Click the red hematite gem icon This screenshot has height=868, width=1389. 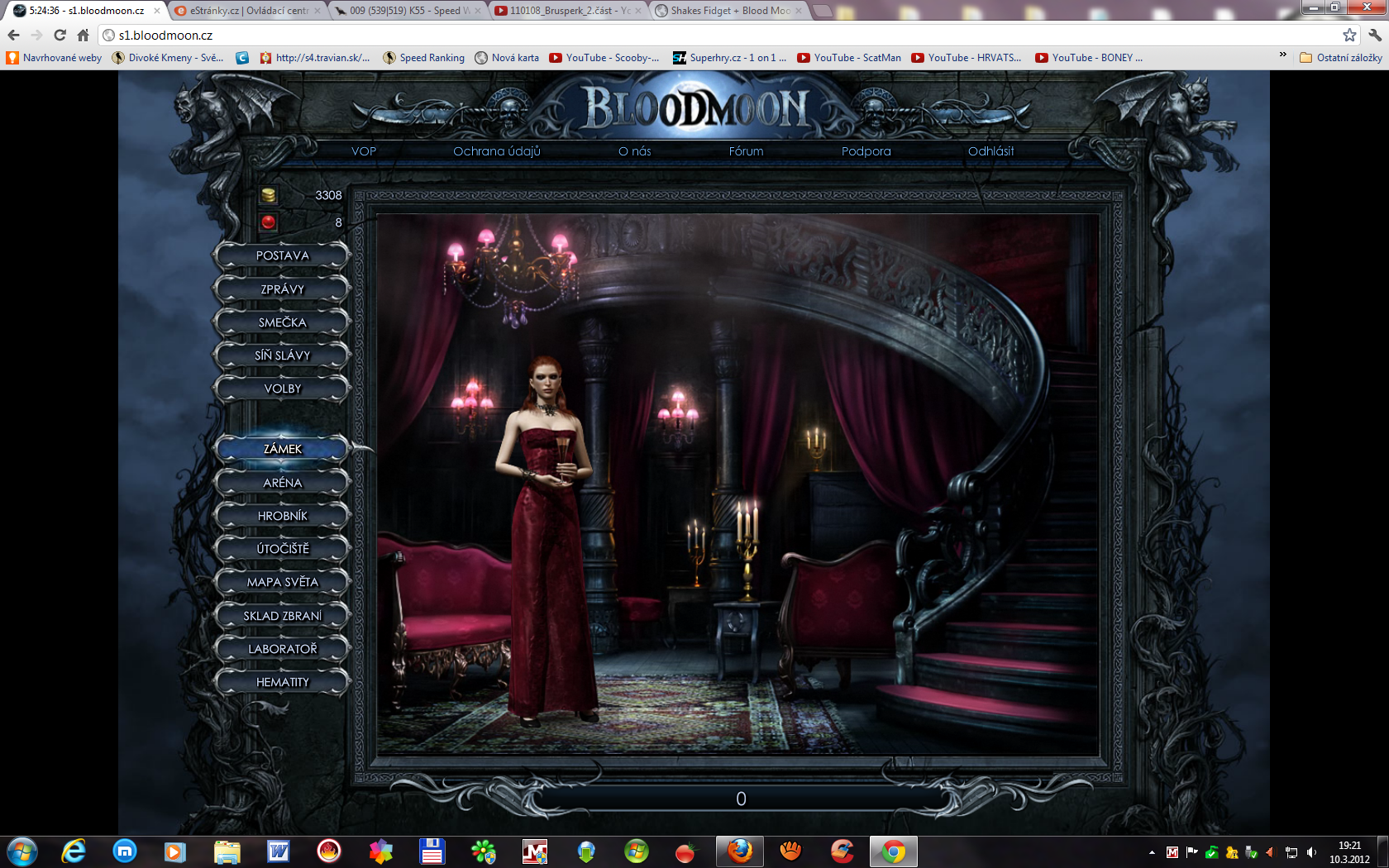(268, 222)
